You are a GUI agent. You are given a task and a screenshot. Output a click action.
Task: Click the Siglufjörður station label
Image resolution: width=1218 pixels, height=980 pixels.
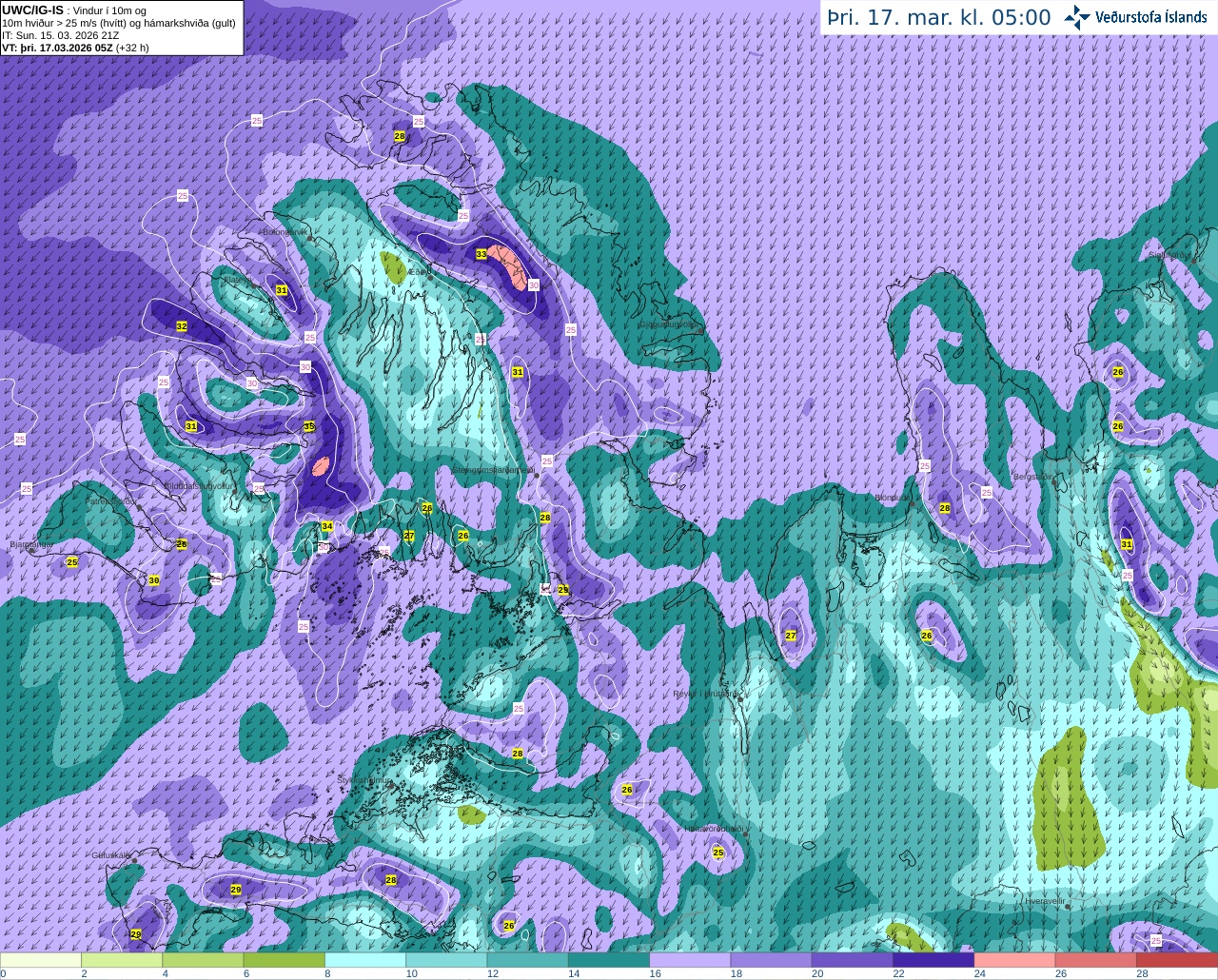(x=1169, y=255)
